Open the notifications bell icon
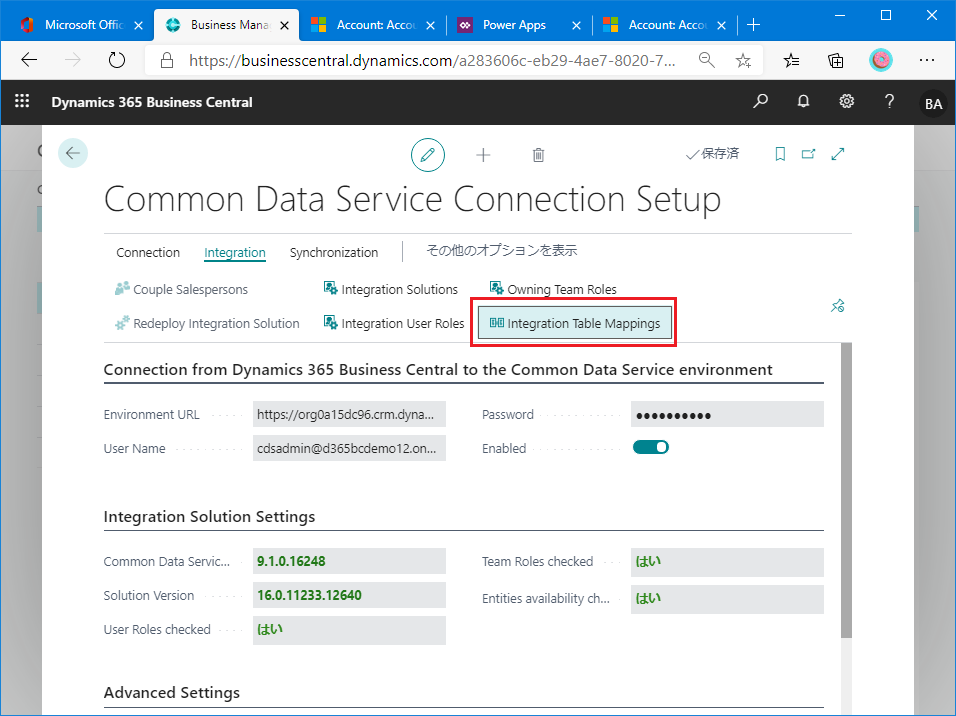 (804, 101)
